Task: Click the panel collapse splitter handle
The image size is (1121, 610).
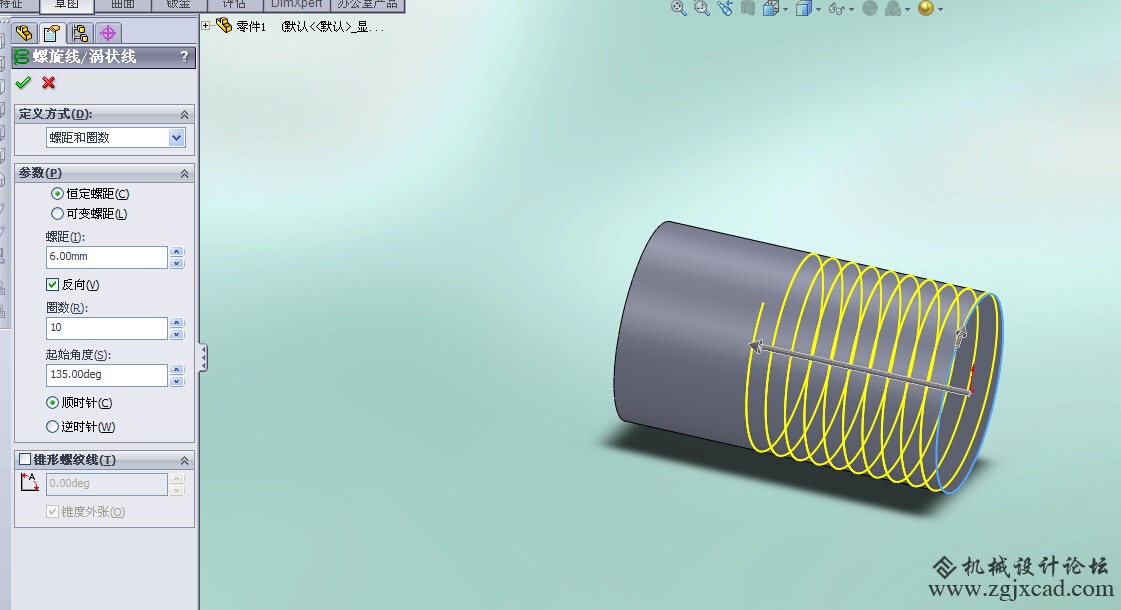Action: coord(203,358)
